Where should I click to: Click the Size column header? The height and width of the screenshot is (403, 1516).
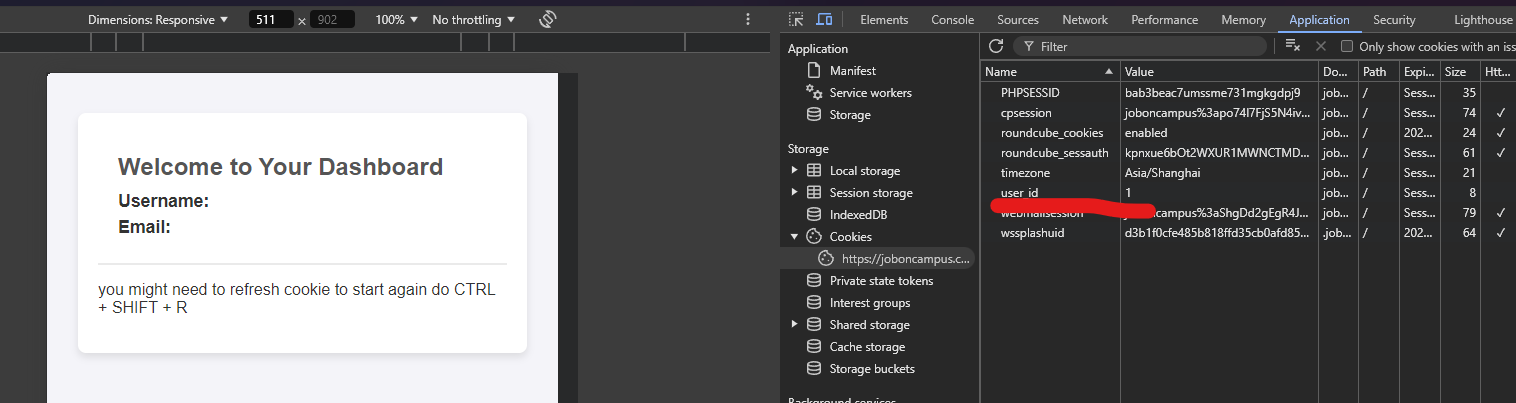pos(1460,72)
